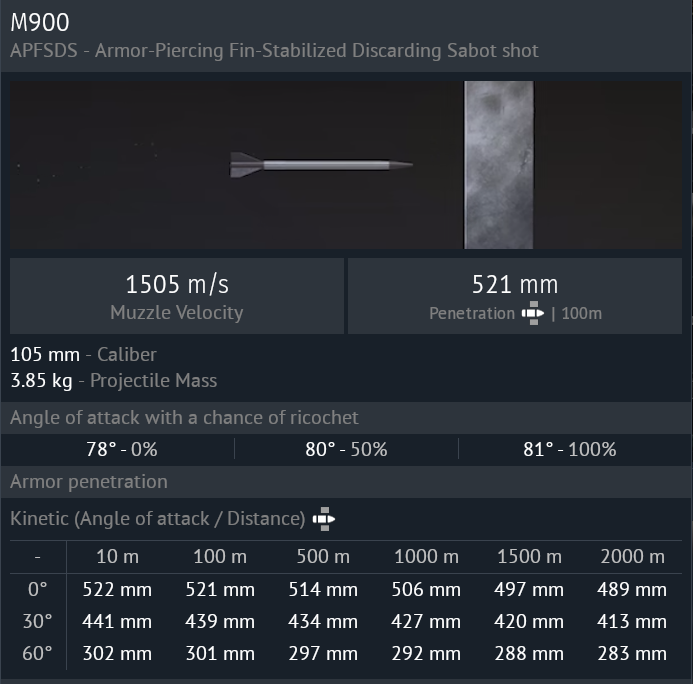Viewport: 693px width, 684px height.
Task: Click the 105 mm Caliber line
Action: (x=83, y=355)
